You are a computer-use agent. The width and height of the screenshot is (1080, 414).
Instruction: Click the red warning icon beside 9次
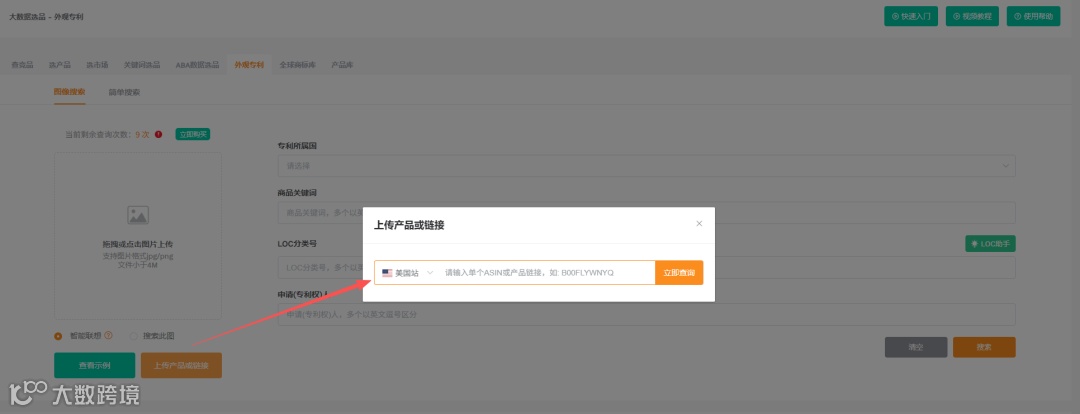coord(158,134)
